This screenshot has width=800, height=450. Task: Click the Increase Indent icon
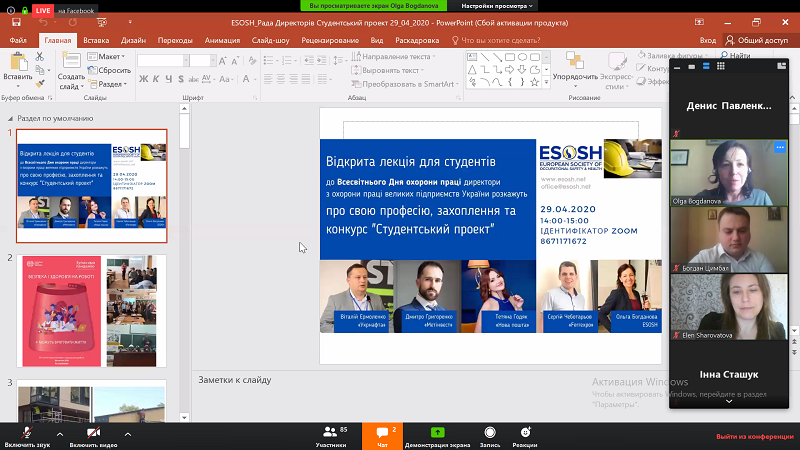click(321, 61)
